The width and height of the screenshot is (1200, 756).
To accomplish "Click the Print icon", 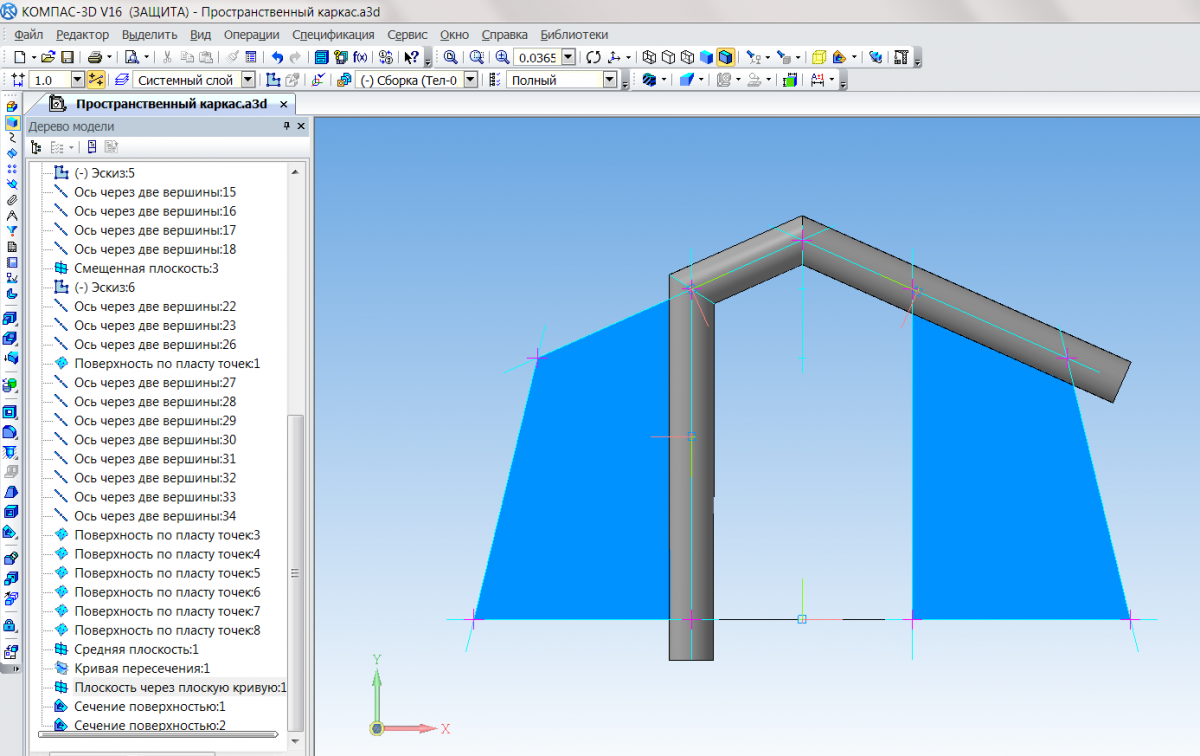I will click(x=94, y=57).
